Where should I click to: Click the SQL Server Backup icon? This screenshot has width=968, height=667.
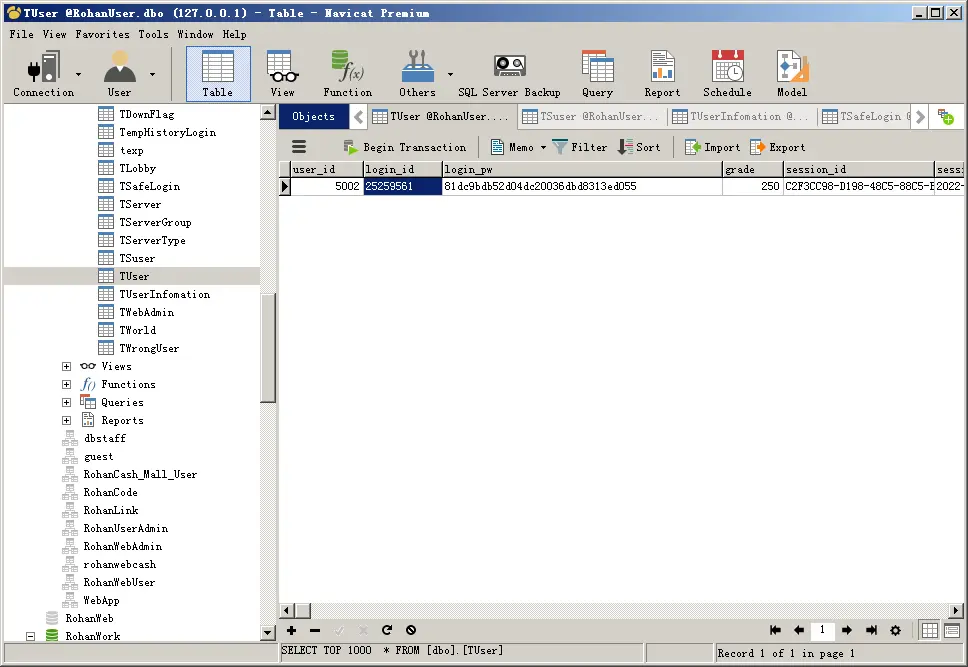pos(509,74)
